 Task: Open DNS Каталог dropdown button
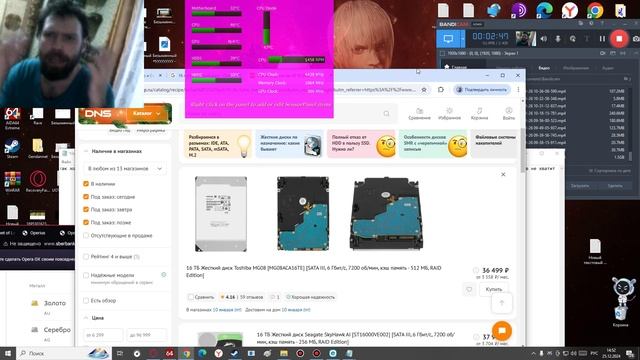point(147,113)
